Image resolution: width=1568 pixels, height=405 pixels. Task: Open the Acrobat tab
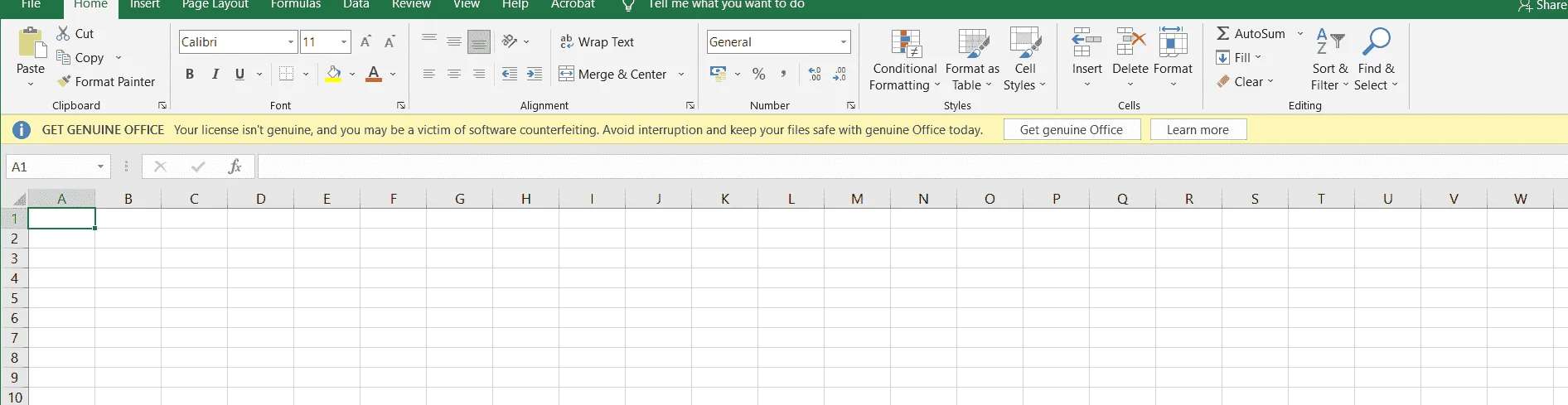click(573, 5)
